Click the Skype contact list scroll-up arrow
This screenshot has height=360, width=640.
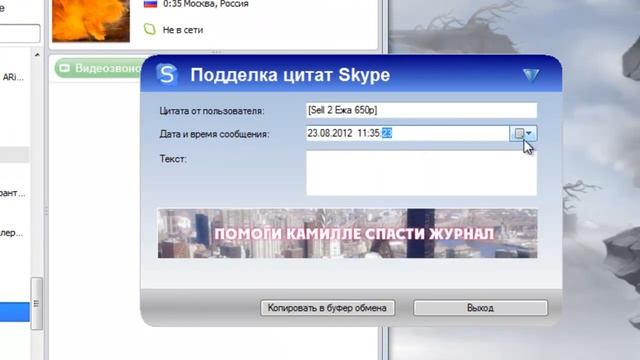point(37,55)
